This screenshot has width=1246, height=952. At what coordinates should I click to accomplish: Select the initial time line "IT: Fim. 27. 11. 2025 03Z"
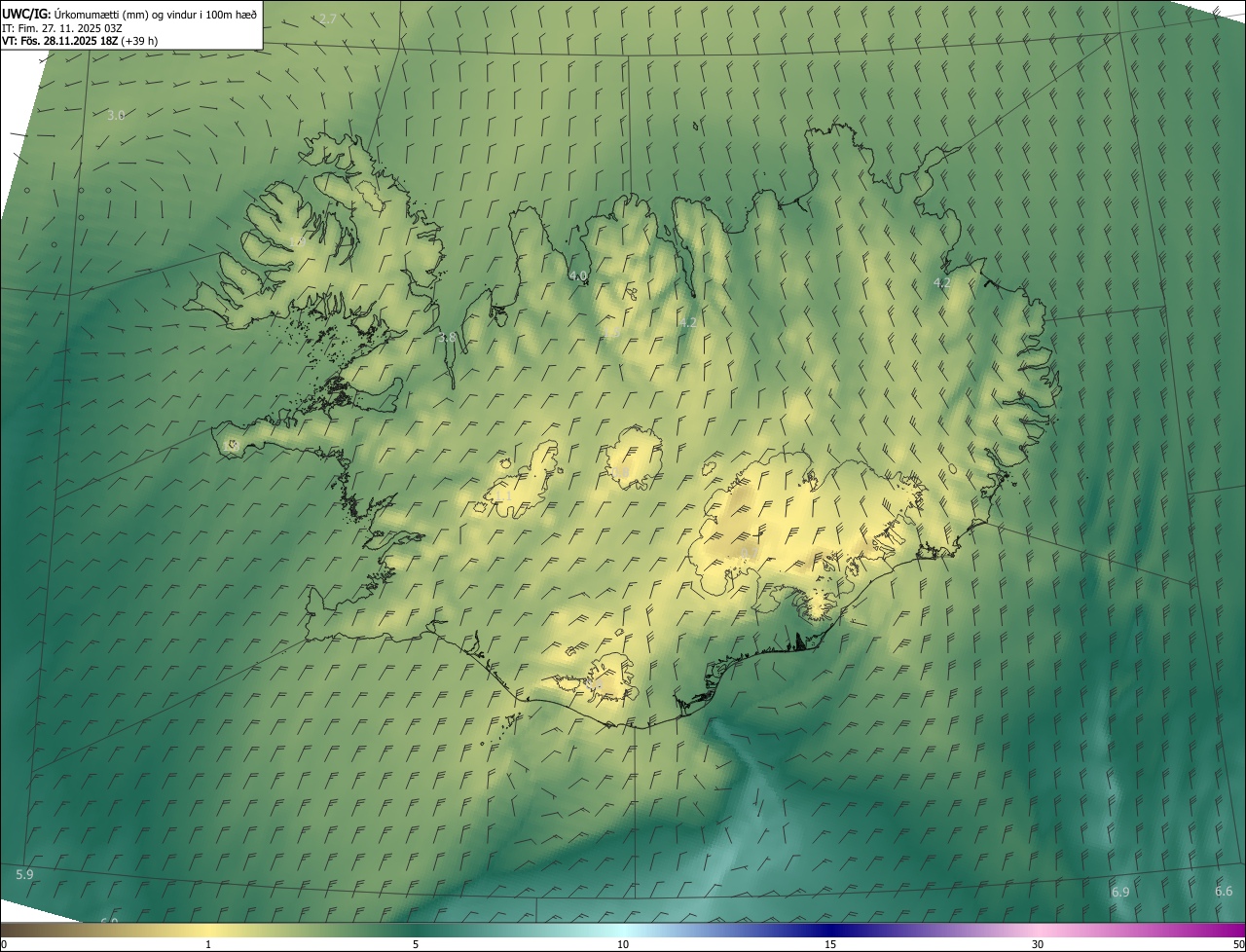pyautogui.click(x=61, y=28)
